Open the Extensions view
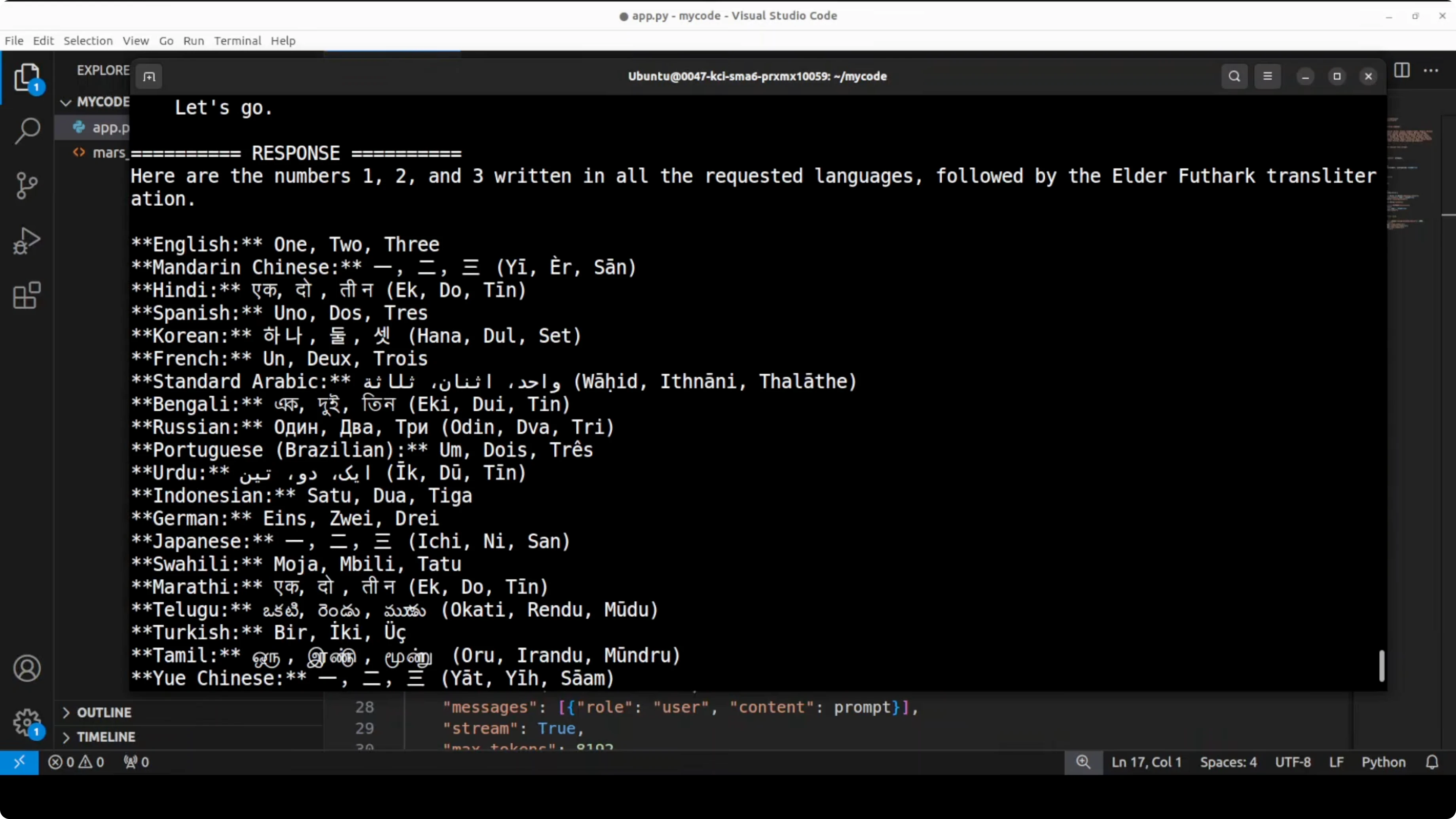The width and height of the screenshot is (1456, 819). pos(27,295)
